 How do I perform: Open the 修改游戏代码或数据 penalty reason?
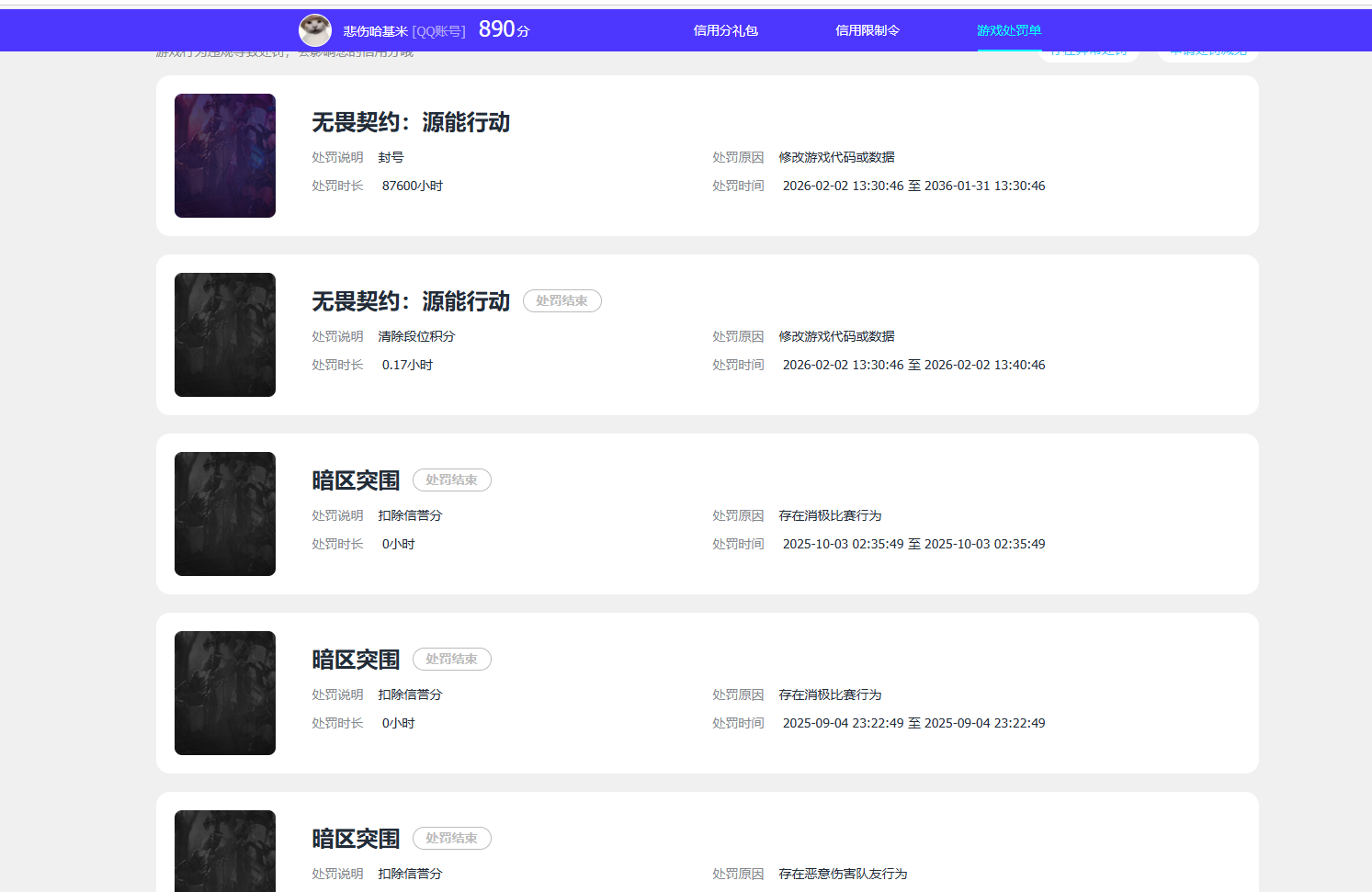pos(836,156)
